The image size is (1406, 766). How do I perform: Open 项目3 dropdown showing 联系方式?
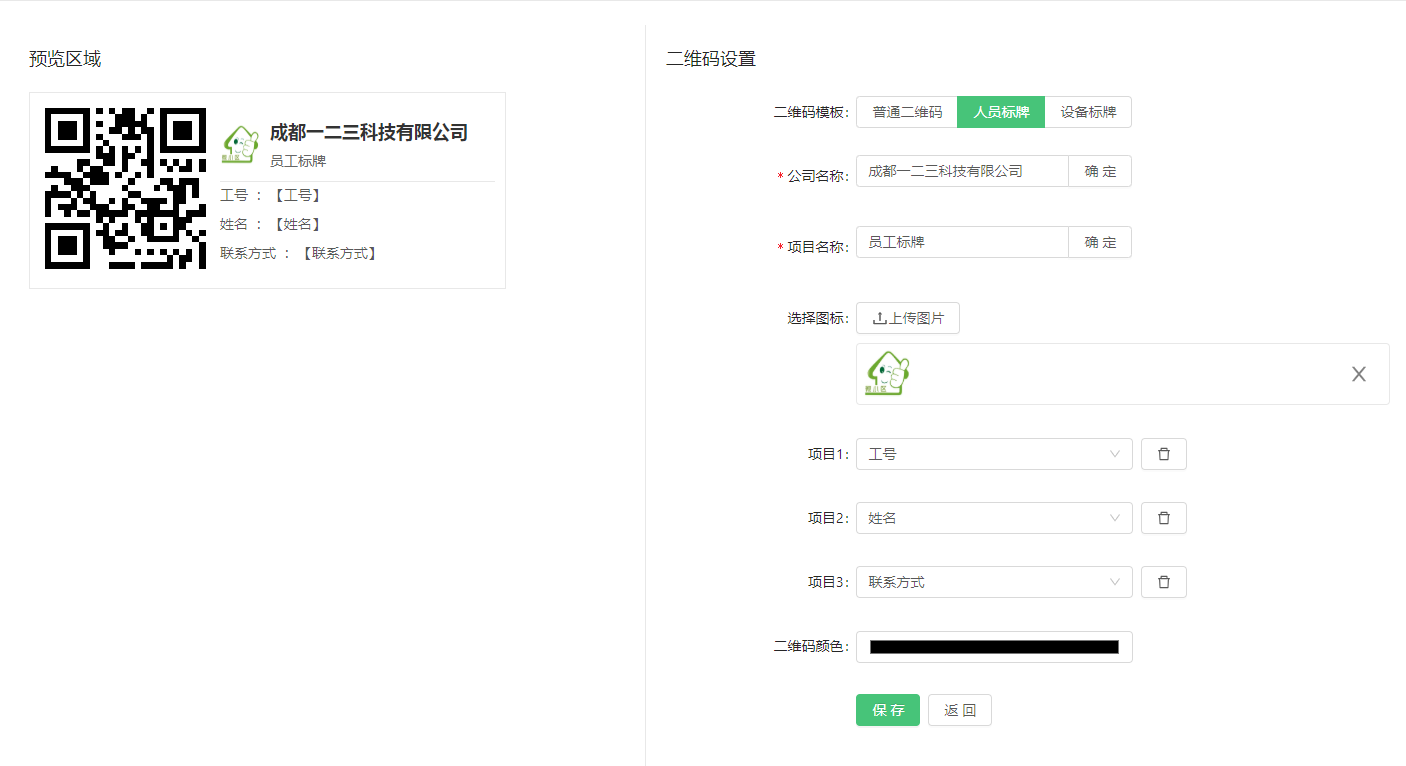pyautogui.click(x=994, y=582)
